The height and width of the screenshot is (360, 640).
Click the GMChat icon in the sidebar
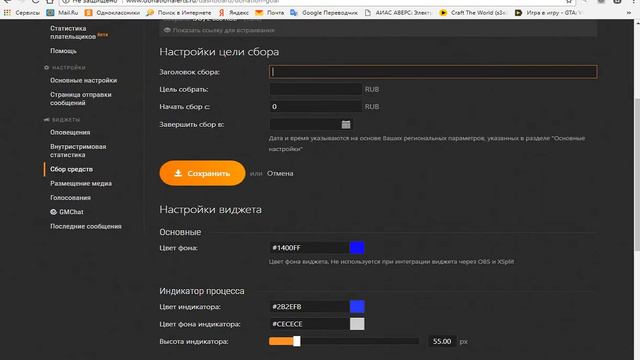pyautogui.click(x=53, y=212)
